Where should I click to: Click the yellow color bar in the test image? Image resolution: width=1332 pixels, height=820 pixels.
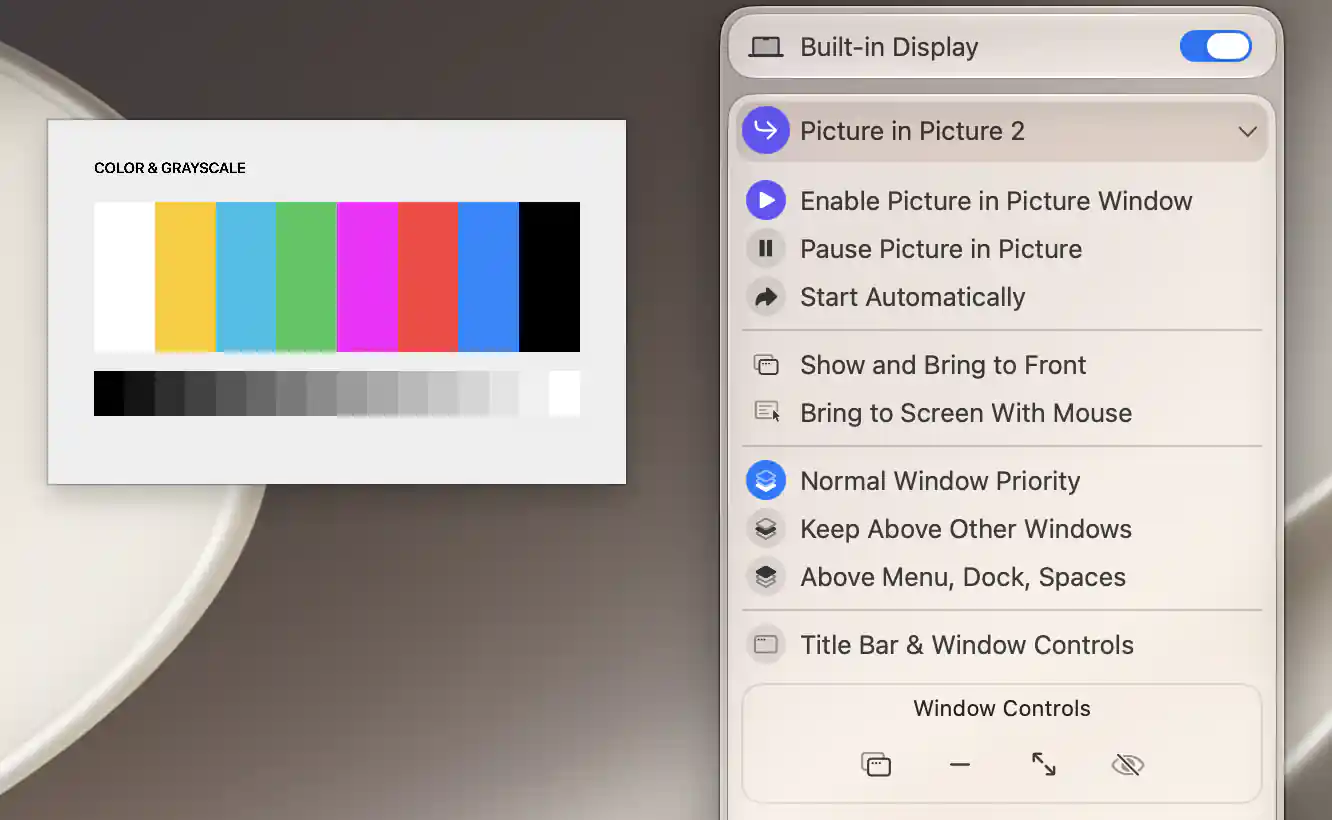tap(185, 277)
